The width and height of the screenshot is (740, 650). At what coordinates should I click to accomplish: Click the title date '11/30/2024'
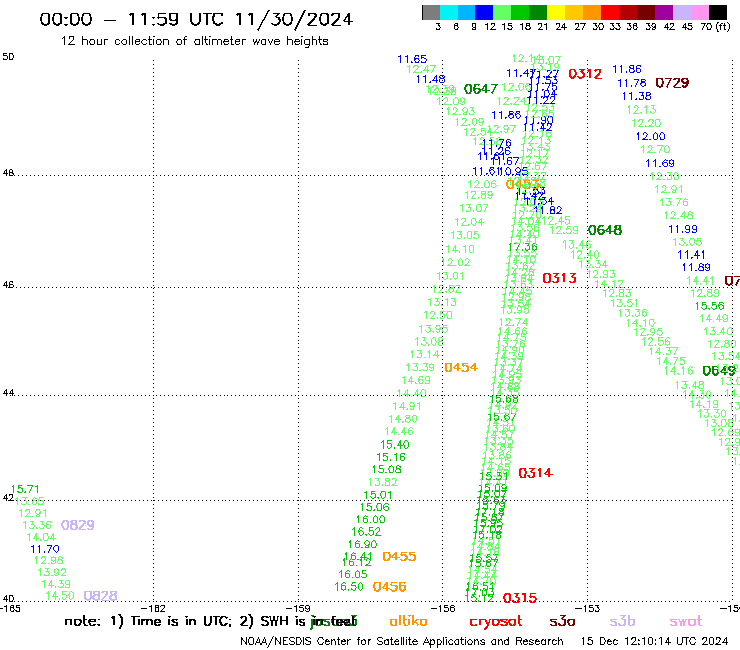coord(294,19)
